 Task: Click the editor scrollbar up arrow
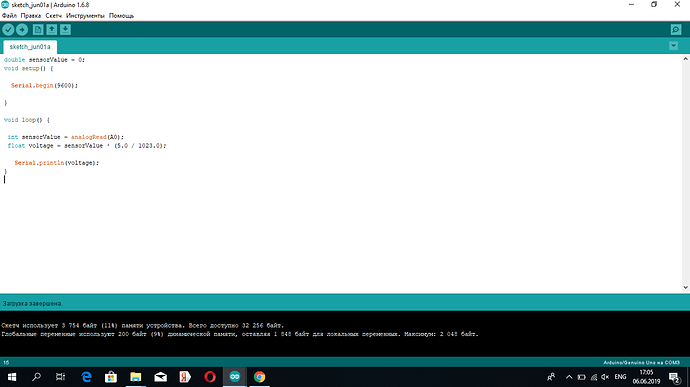[686, 59]
